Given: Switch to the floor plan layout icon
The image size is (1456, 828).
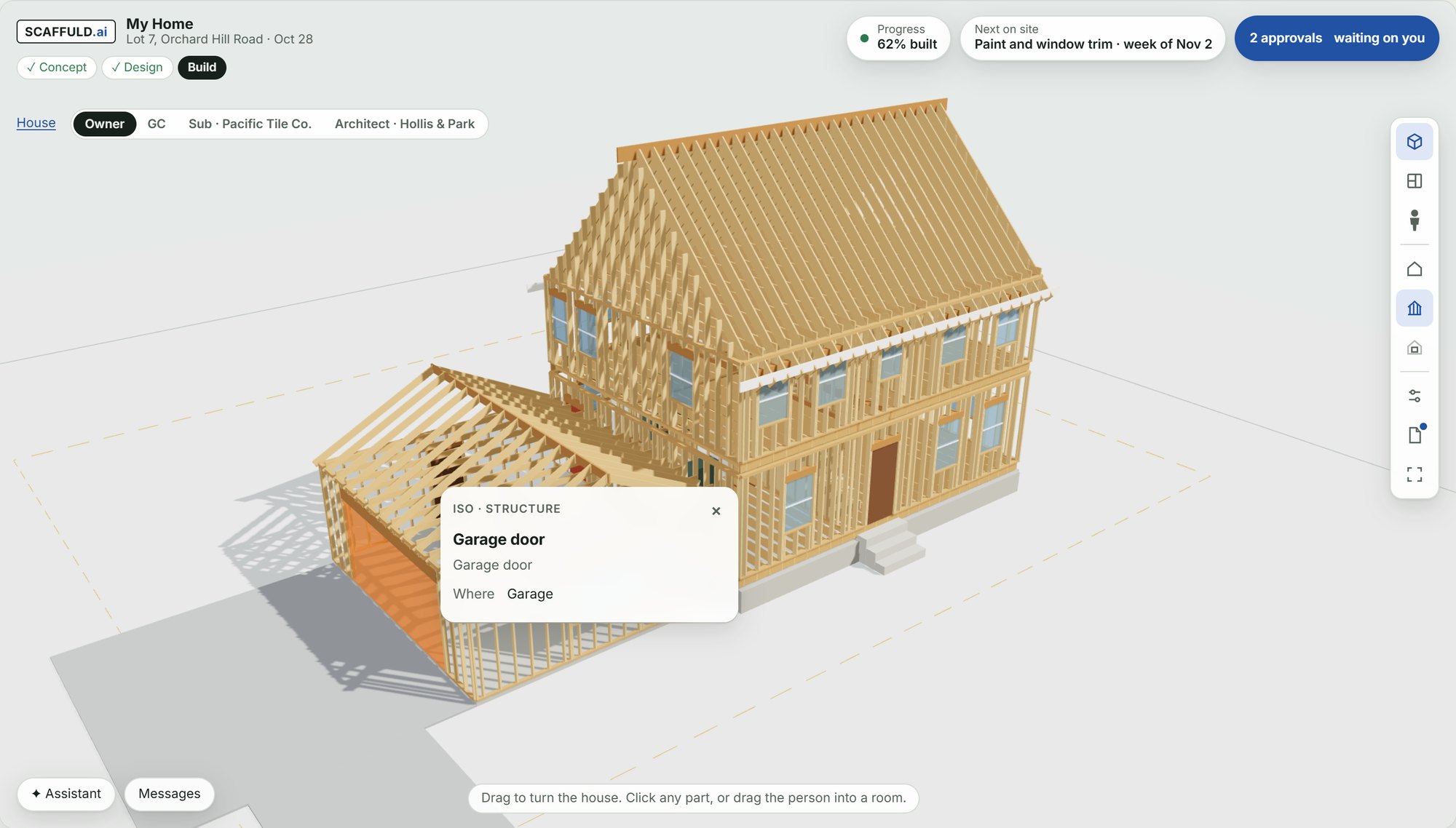Looking at the screenshot, I should pos(1414,180).
